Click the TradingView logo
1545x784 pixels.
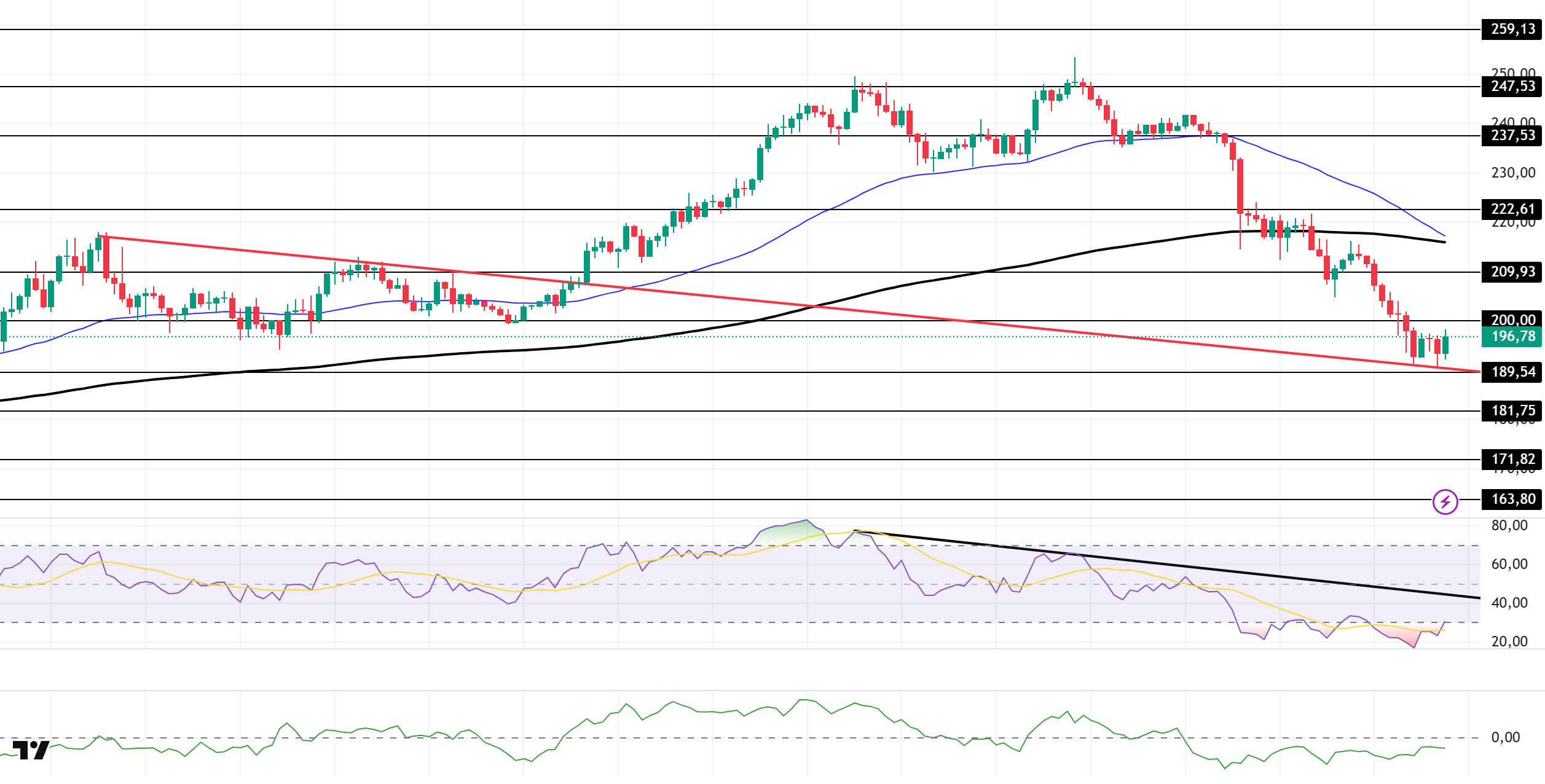(x=31, y=750)
